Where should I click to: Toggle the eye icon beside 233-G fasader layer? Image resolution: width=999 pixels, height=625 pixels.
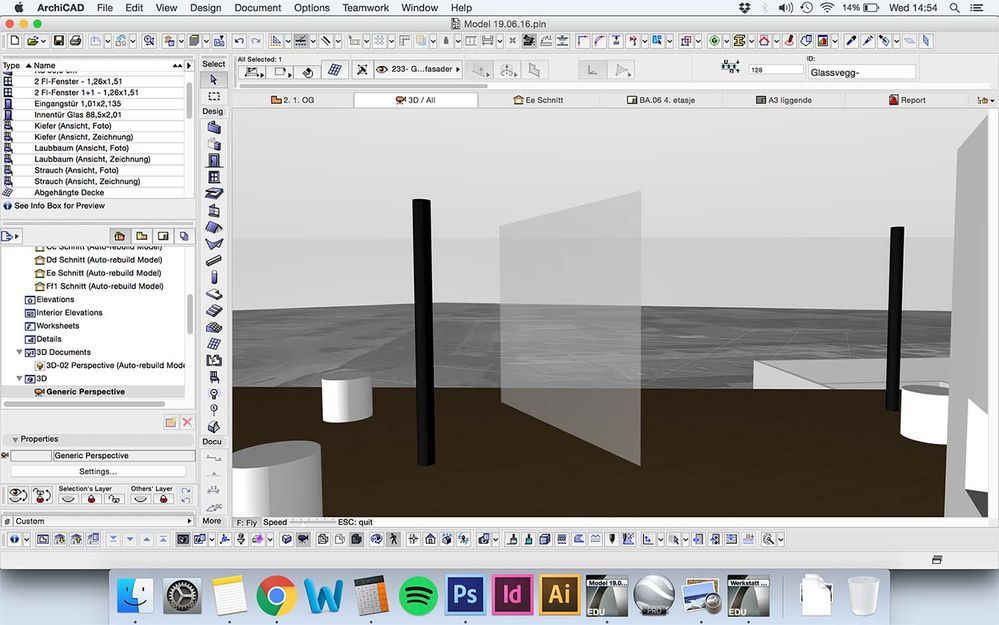382,69
